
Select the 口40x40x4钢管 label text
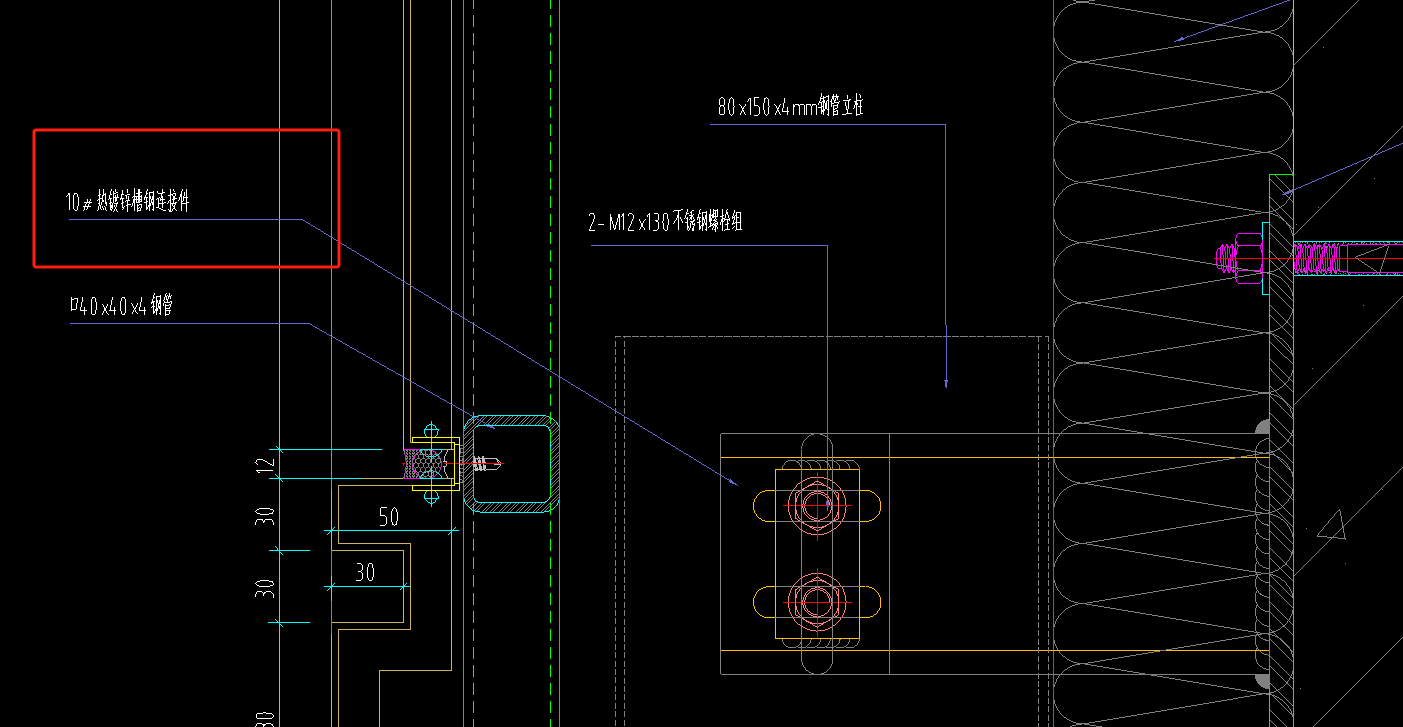point(120,307)
